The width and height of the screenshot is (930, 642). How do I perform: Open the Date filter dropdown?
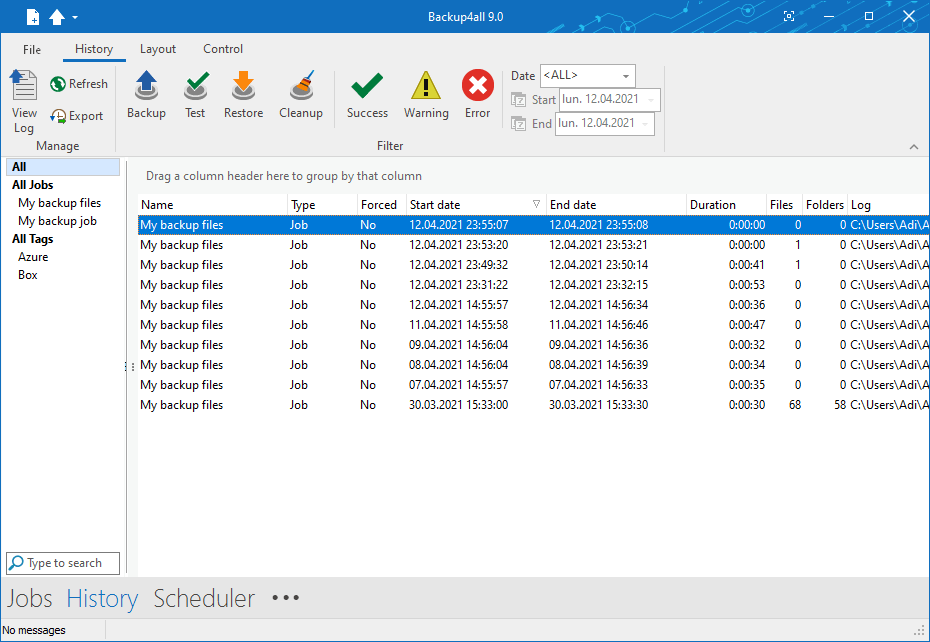tap(626, 76)
